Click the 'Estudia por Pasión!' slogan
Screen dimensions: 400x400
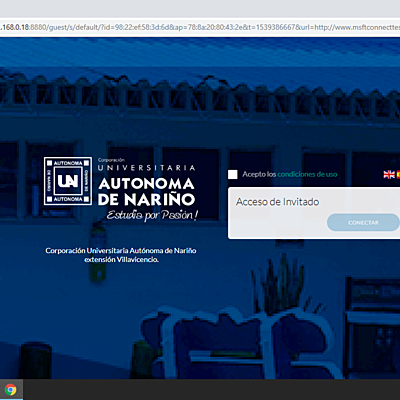click(x=152, y=215)
